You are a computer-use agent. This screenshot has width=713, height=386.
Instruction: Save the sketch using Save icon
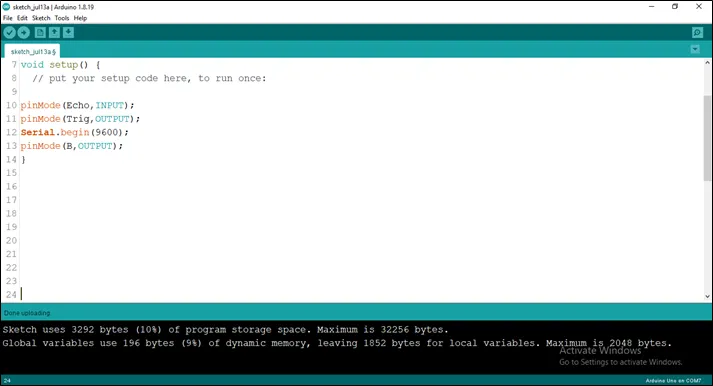point(68,33)
